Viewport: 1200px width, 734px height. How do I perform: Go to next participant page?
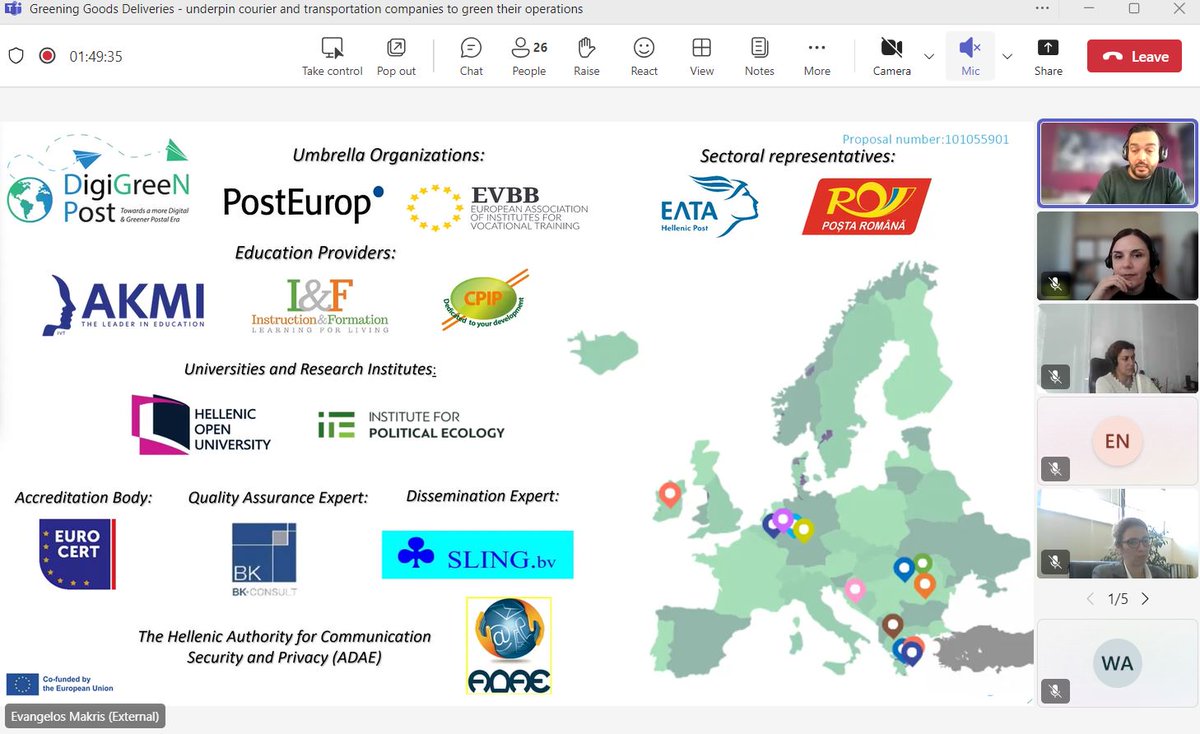point(1145,599)
